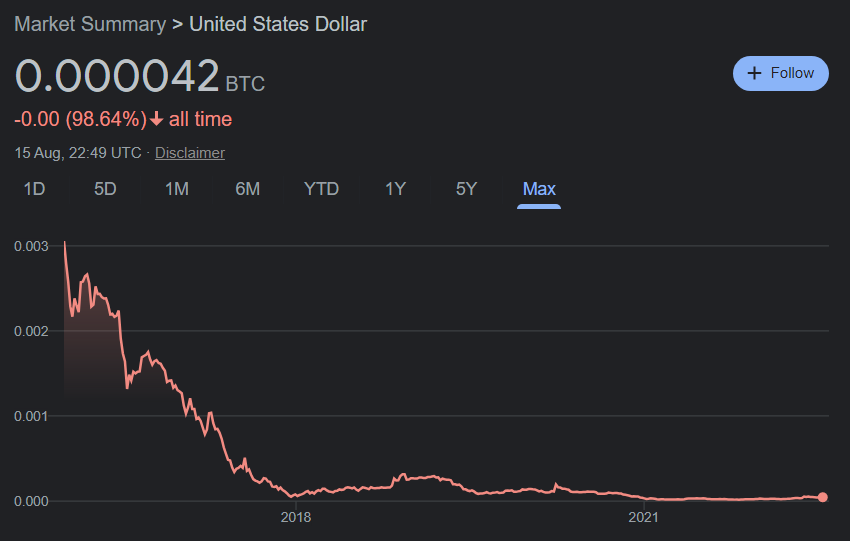Open the Market Summary breadcrumb
This screenshot has width=850, height=541.
90,24
